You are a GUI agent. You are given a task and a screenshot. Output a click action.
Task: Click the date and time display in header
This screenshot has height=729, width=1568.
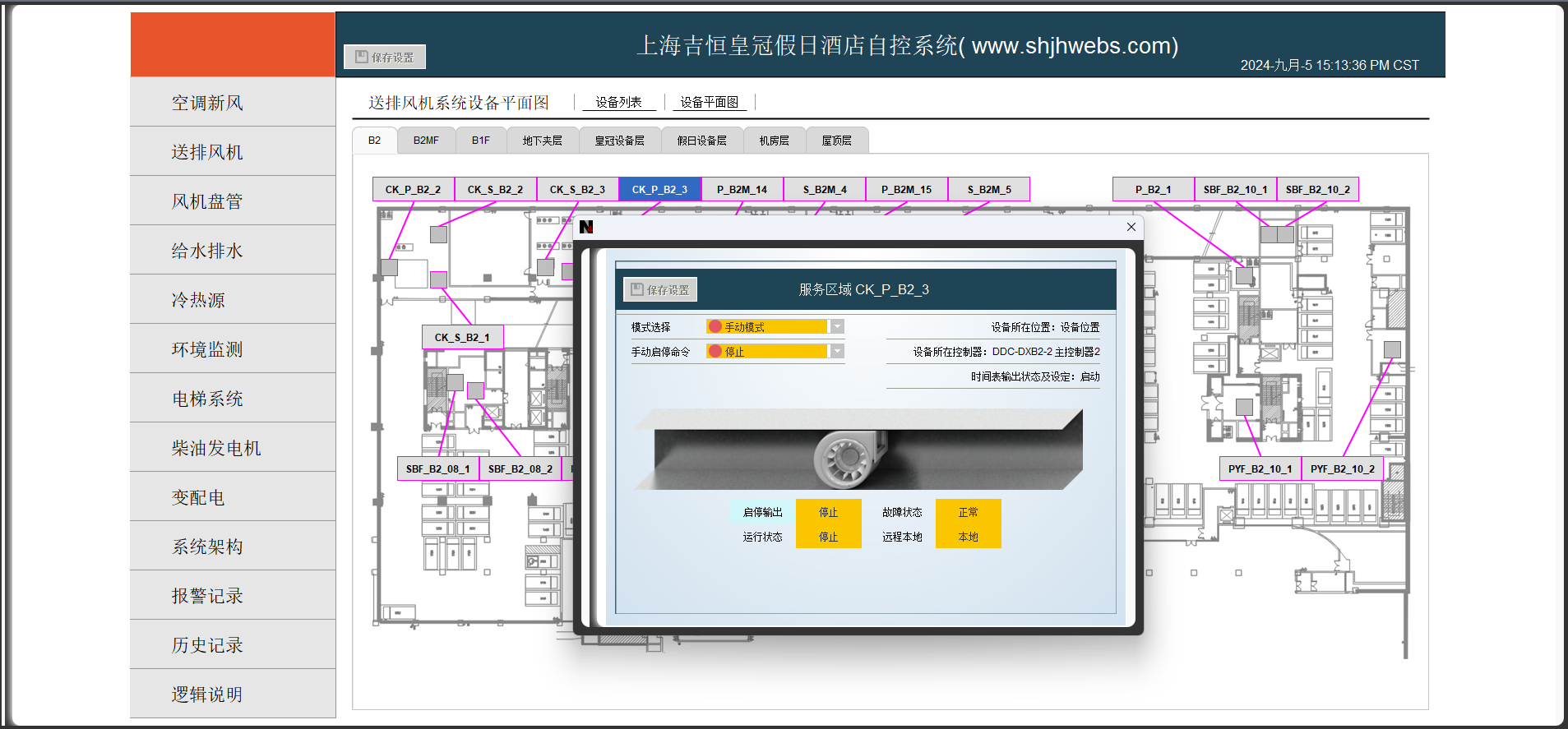1330,65
